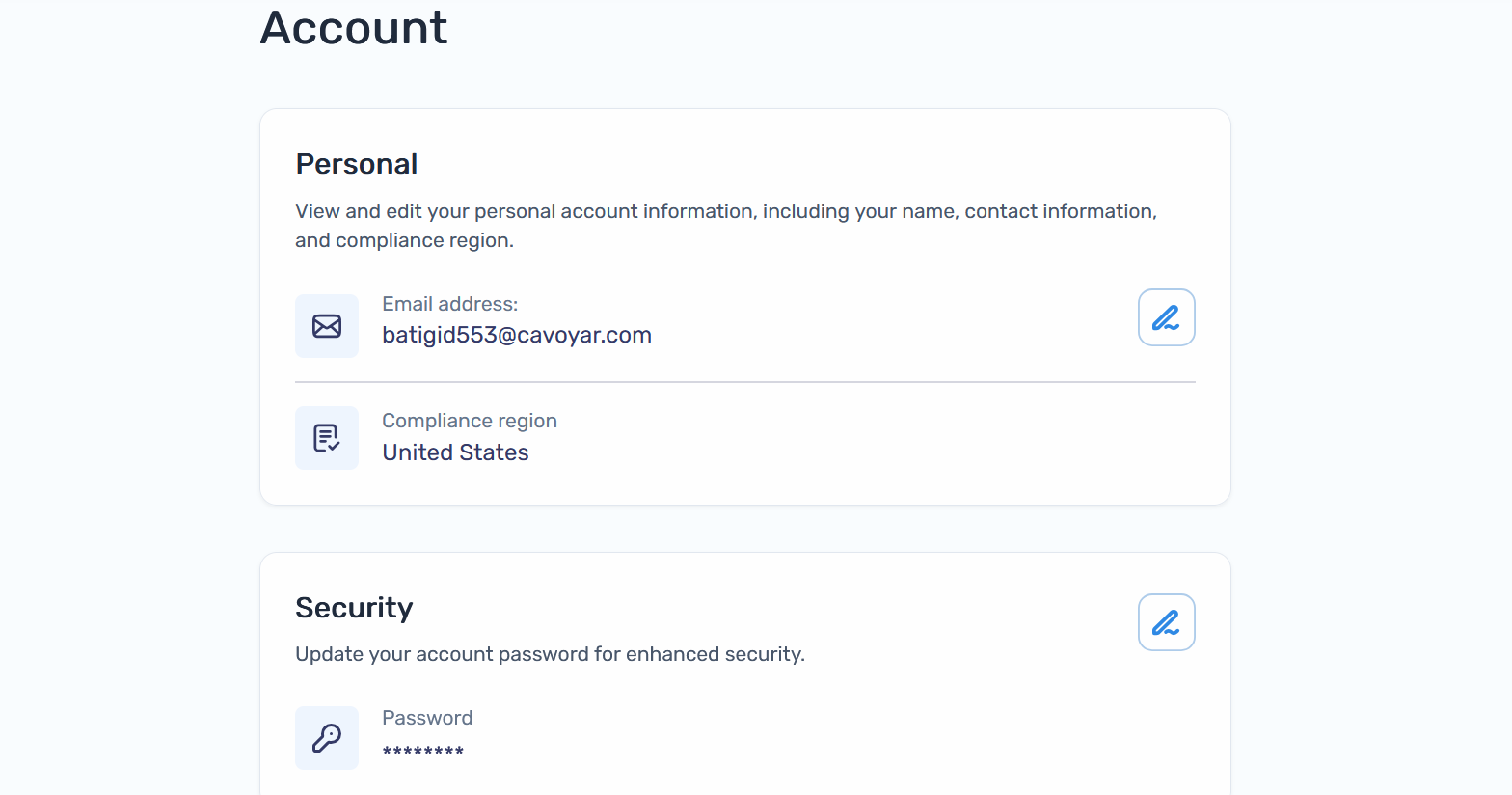Click the masked password field

[422, 748]
